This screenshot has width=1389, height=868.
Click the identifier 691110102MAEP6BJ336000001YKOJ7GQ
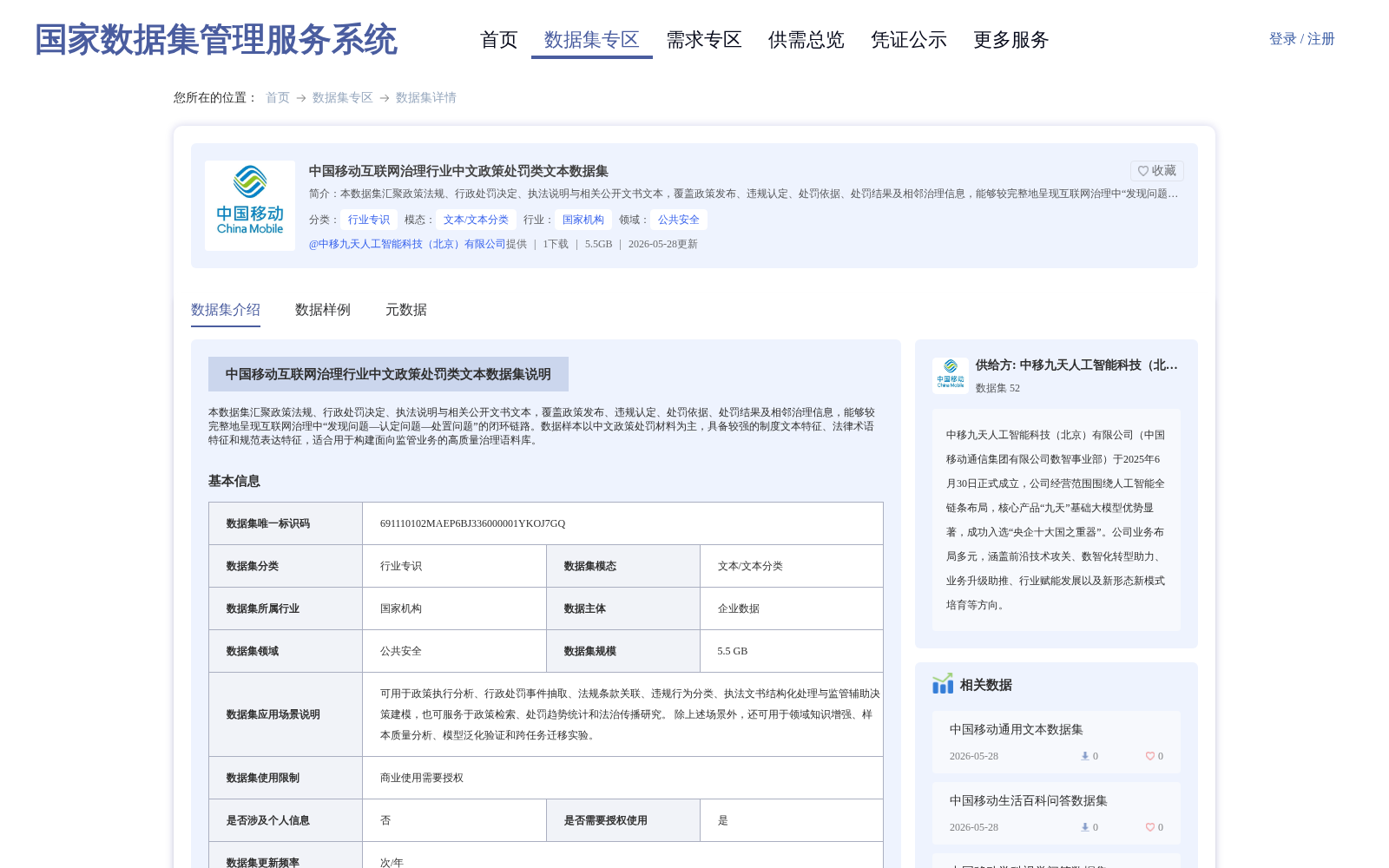[473, 523]
